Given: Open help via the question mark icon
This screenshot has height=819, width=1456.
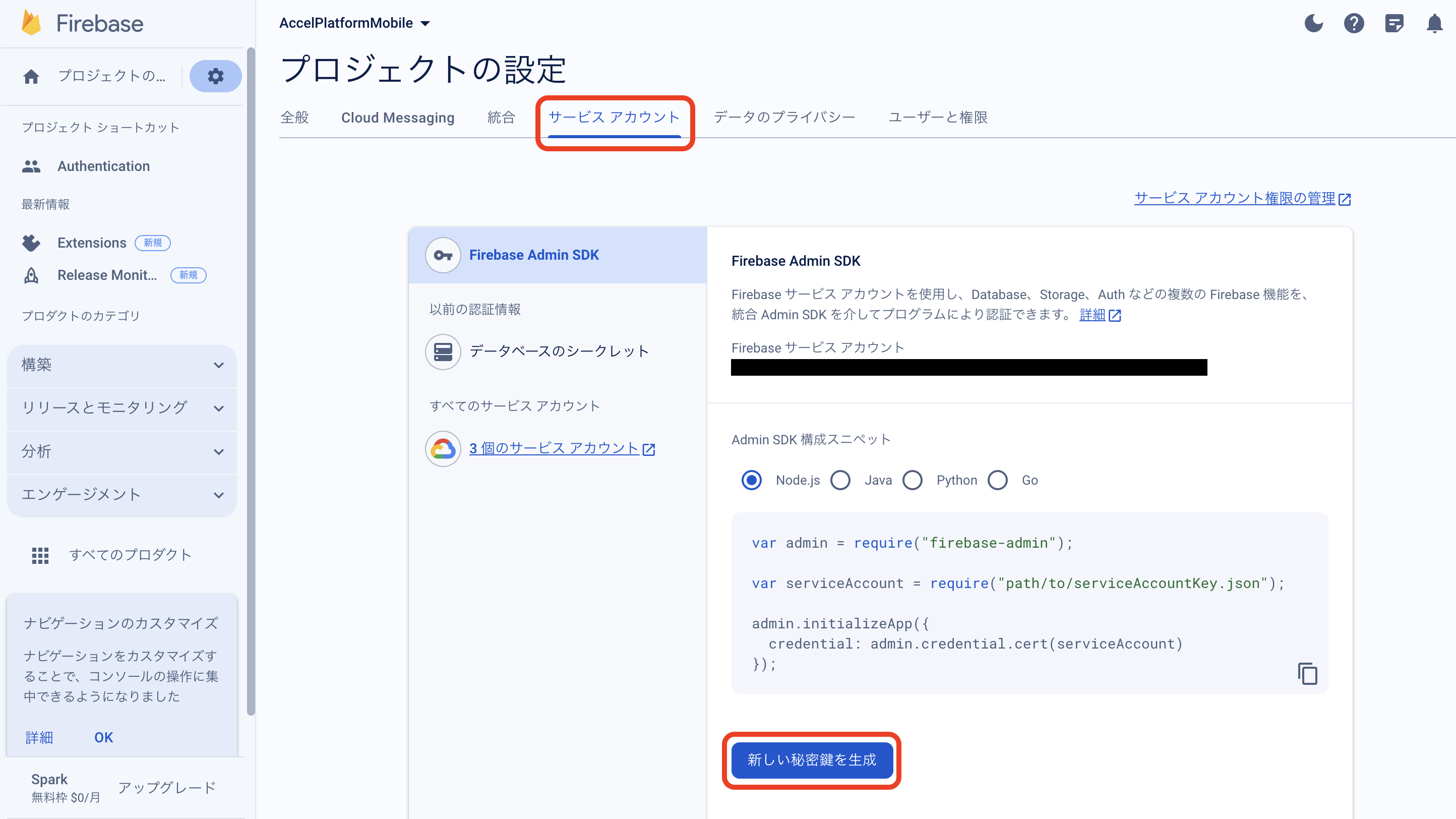Looking at the screenshot, I should click(1354, 23).
